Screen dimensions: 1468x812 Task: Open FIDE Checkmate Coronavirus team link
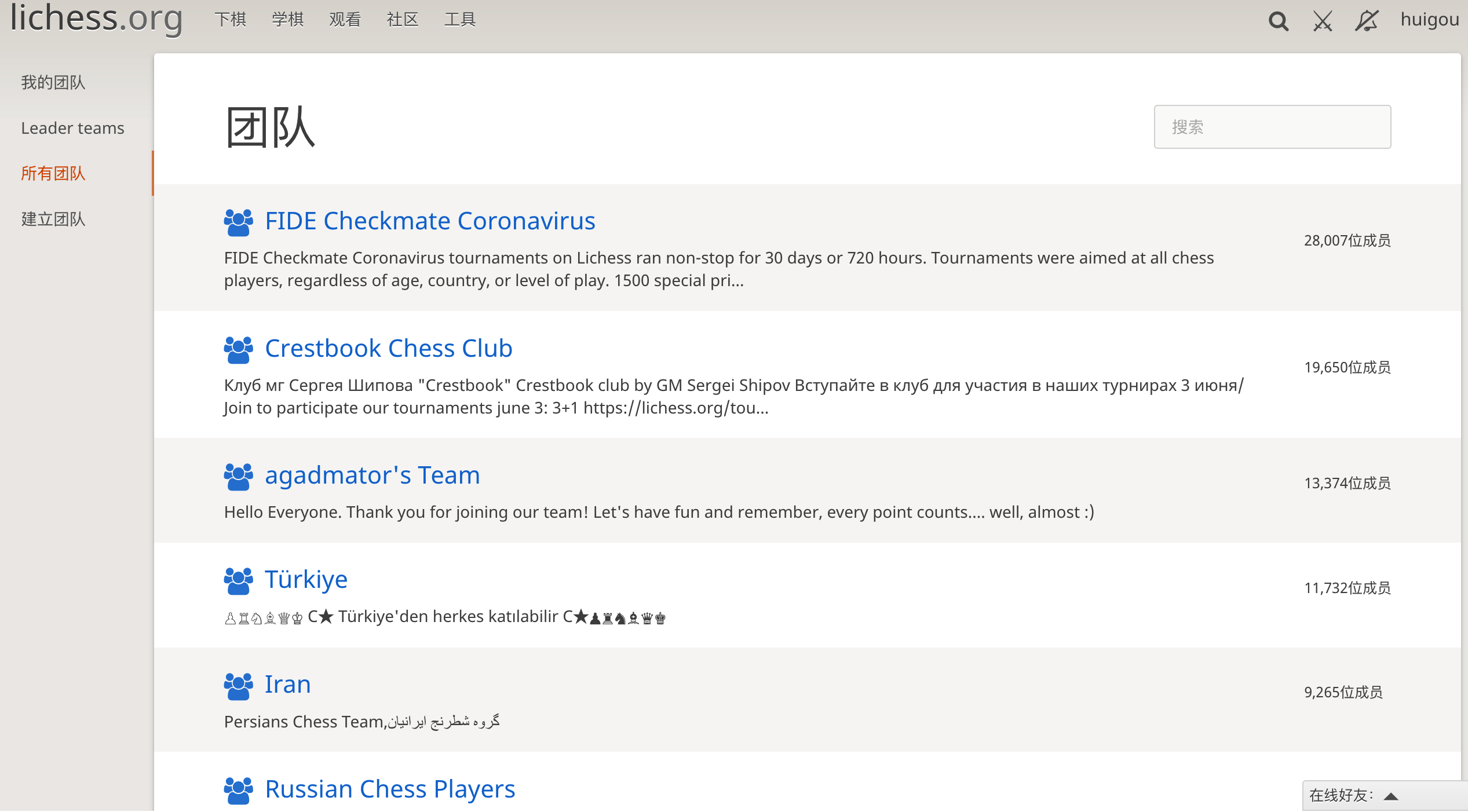430,221
